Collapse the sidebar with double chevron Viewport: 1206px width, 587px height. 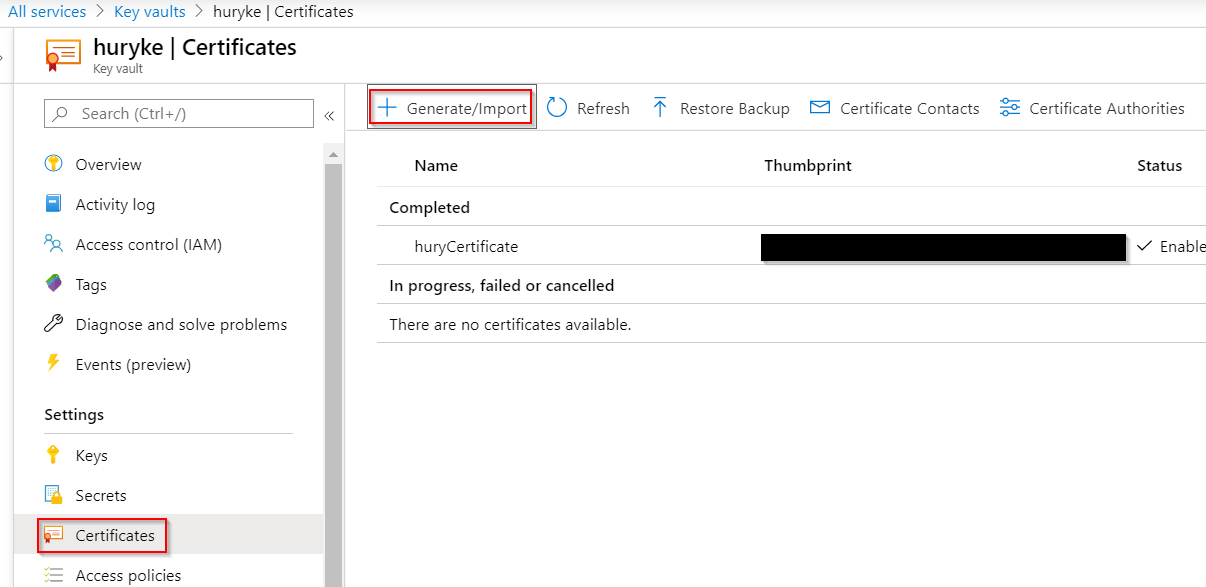coord(329,116)
